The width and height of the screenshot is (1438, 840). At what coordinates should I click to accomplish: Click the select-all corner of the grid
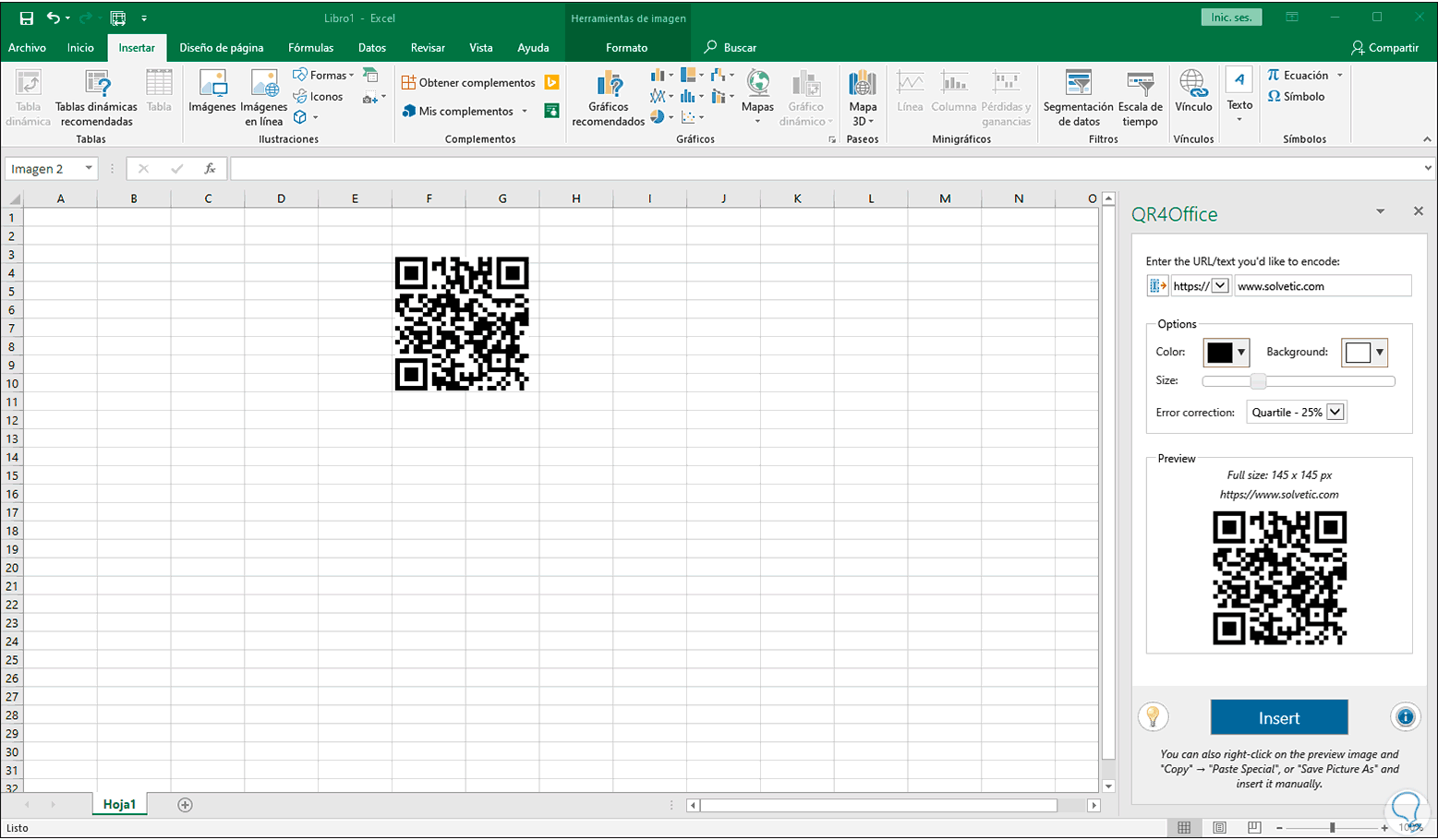(x=13, y=198)
